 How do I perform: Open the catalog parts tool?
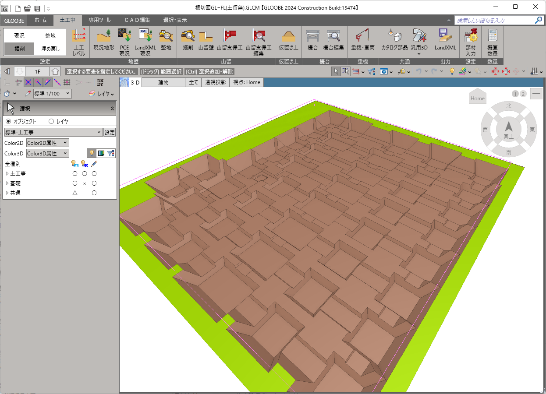pyautogui.click(x=394, y=39)
